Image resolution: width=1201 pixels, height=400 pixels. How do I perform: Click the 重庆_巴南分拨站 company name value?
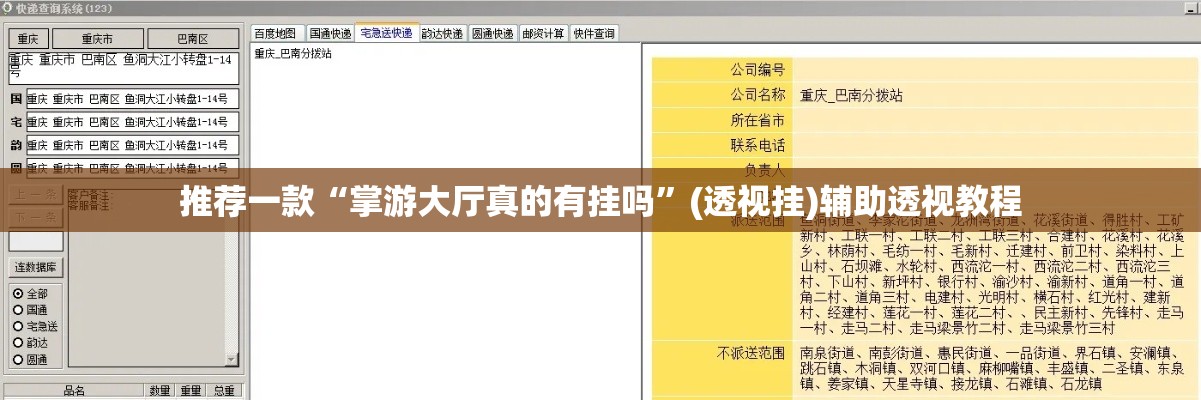[x=851, y=96]
